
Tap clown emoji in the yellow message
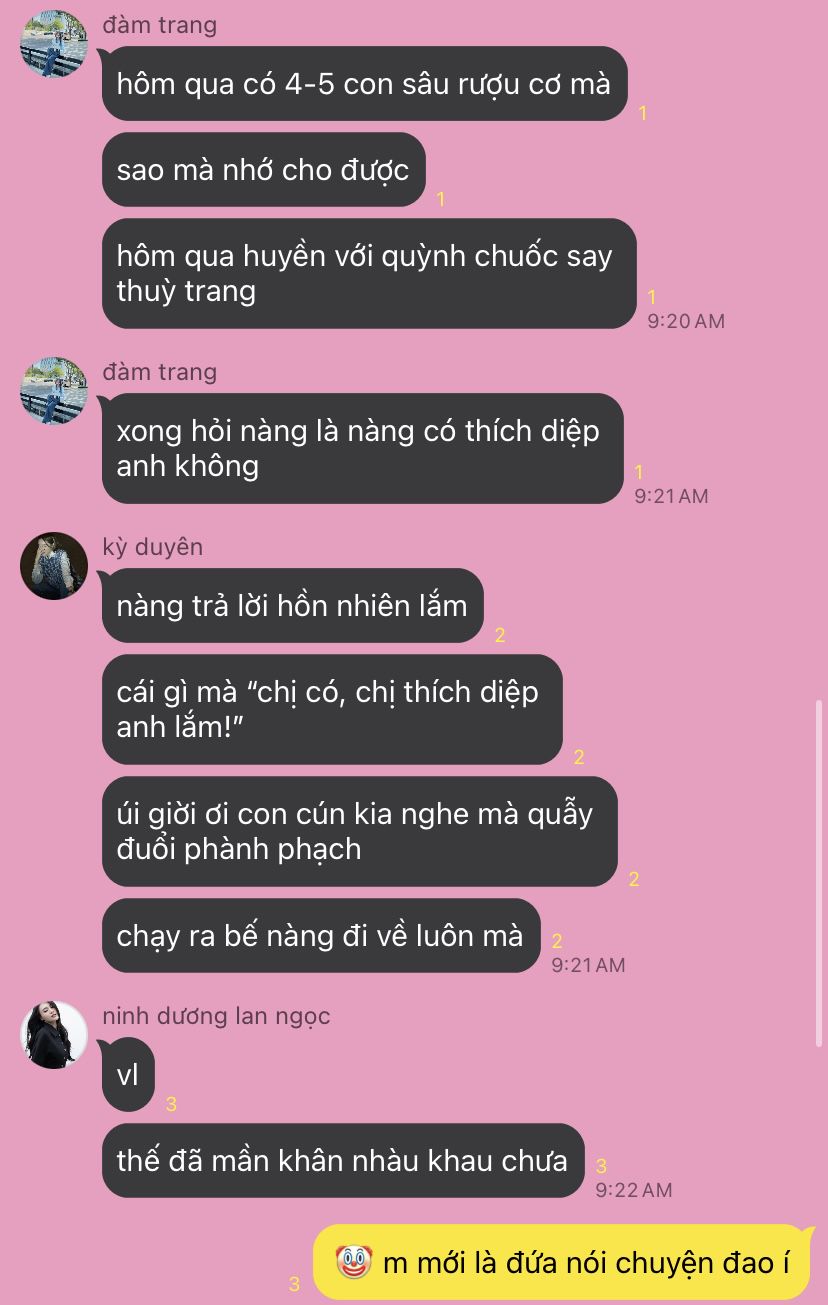click(353, 1263)
